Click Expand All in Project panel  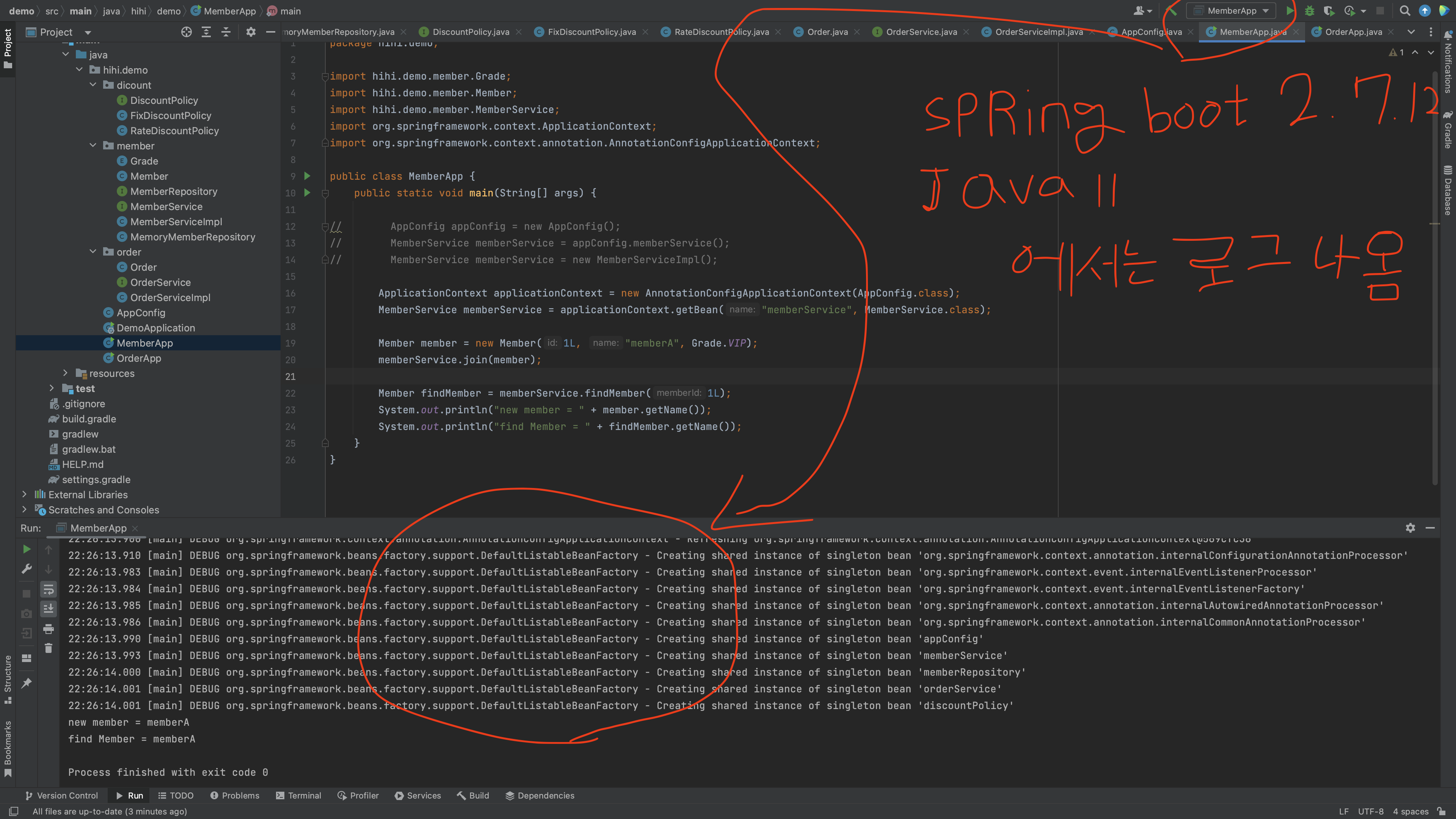click(206, 32)
